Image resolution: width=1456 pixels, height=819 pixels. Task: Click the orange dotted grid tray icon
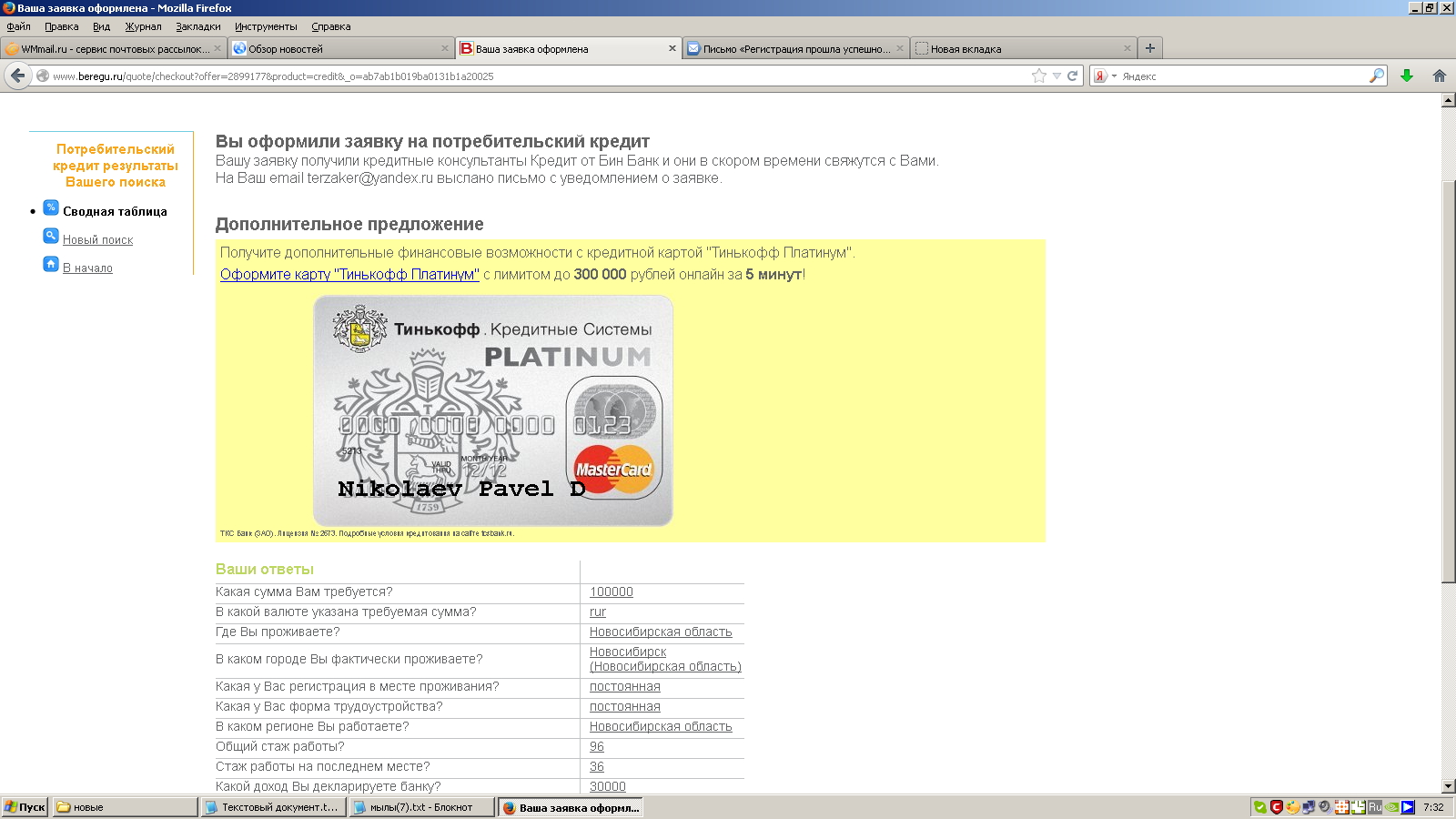[1341, 807]
